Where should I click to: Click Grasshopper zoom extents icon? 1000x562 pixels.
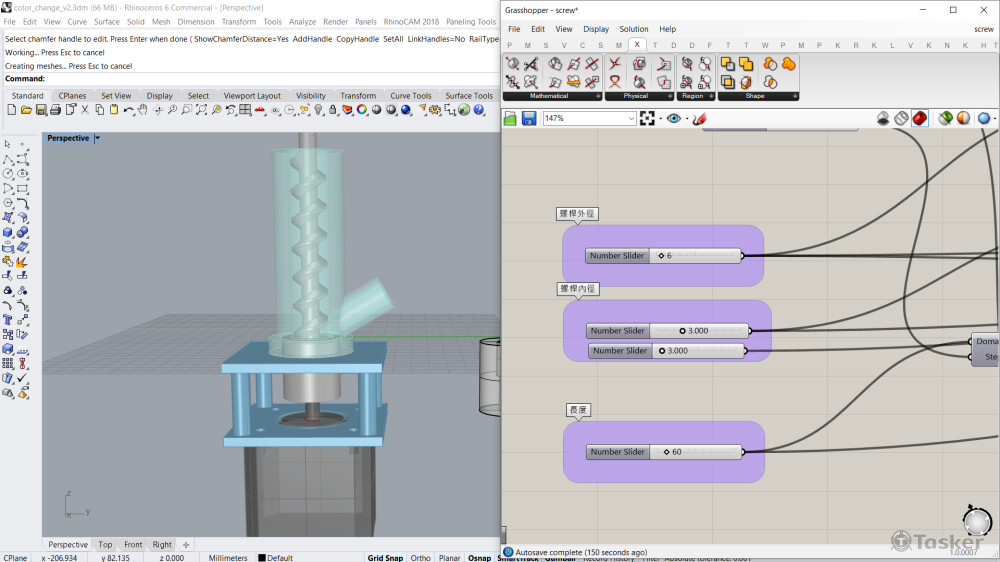click(648, 119)
